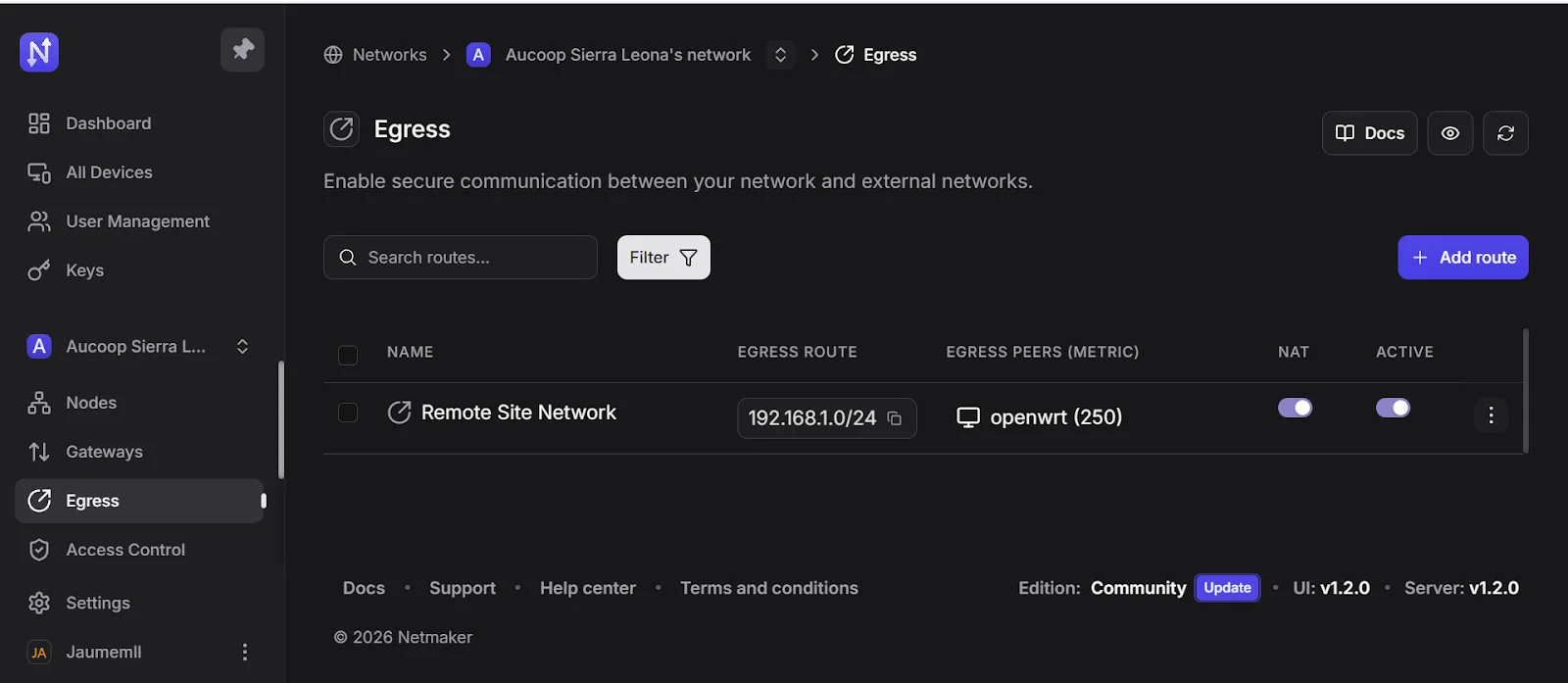Screen dimensions: 1568x683
Task: Click the Netmaker logo icon
Action: coord(39,52)
